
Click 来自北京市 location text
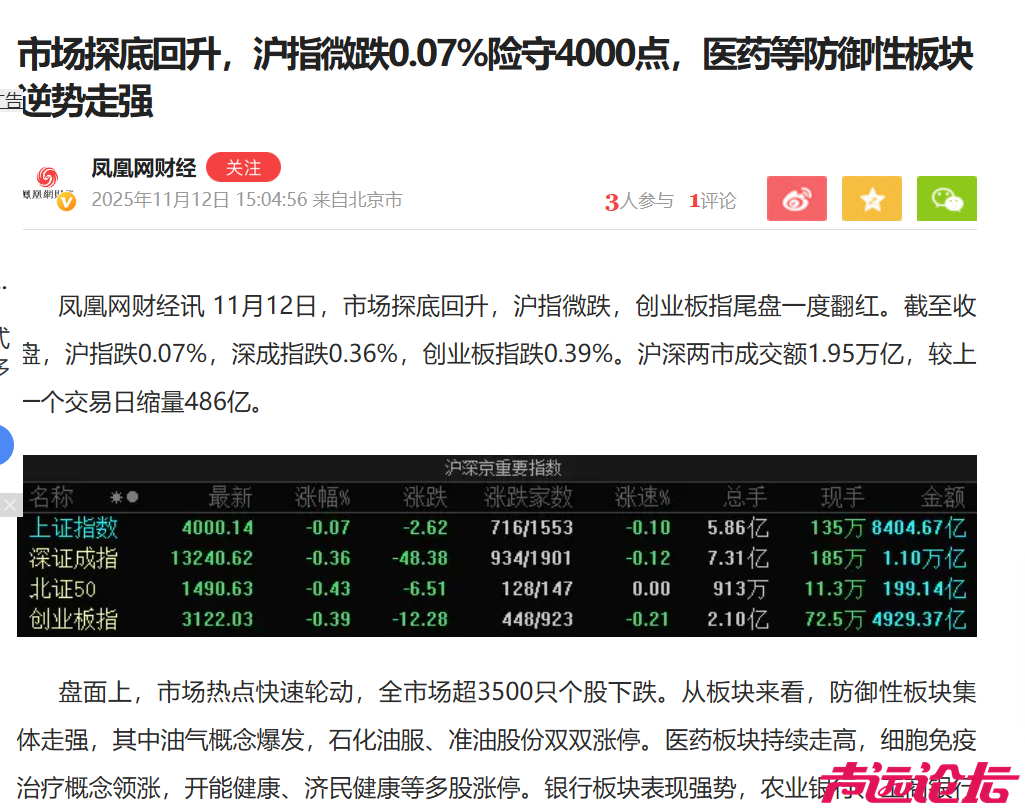point(357,200)
